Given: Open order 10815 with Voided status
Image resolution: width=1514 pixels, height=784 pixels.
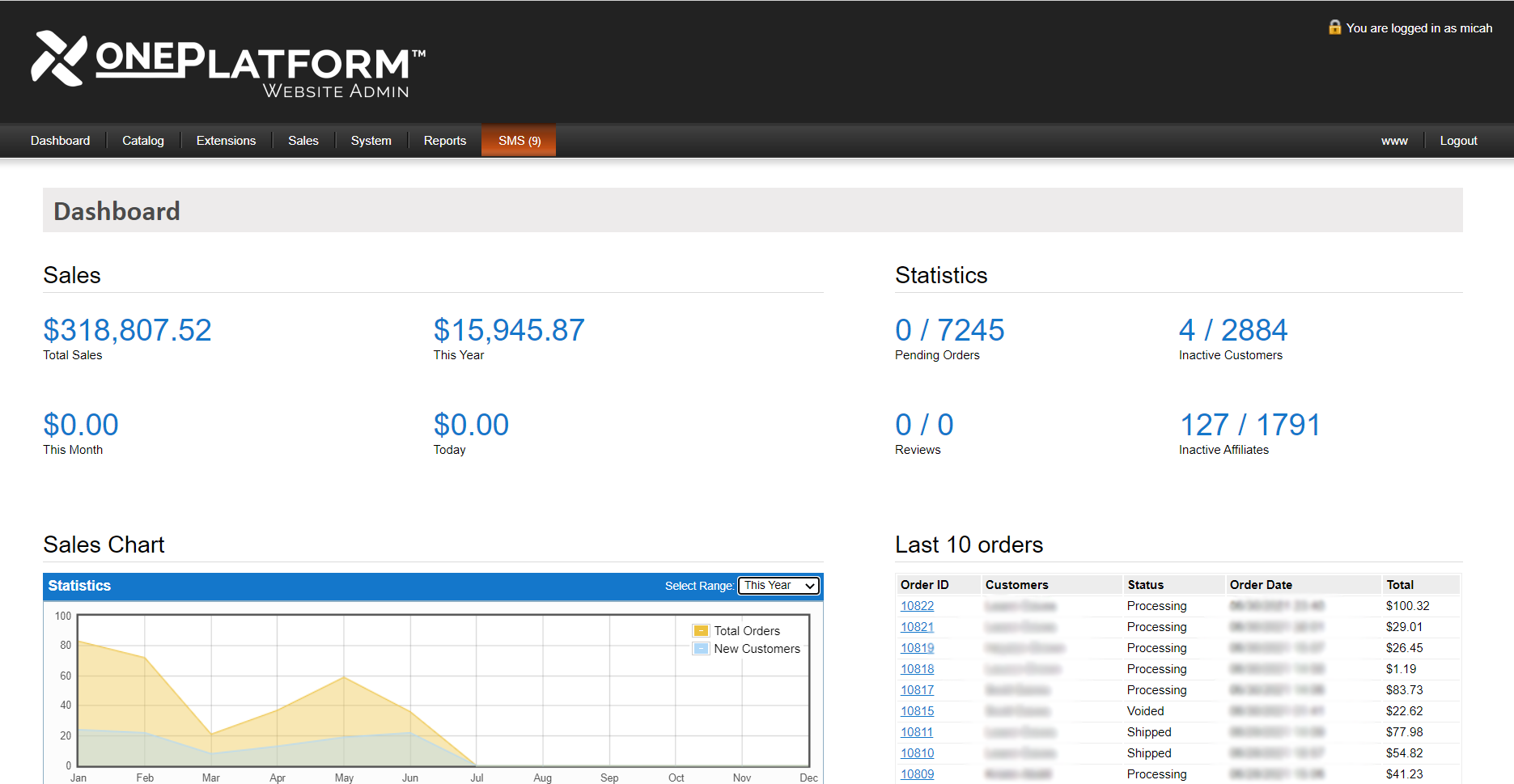Looking at the screenshot, I should [x=917, y=711].
